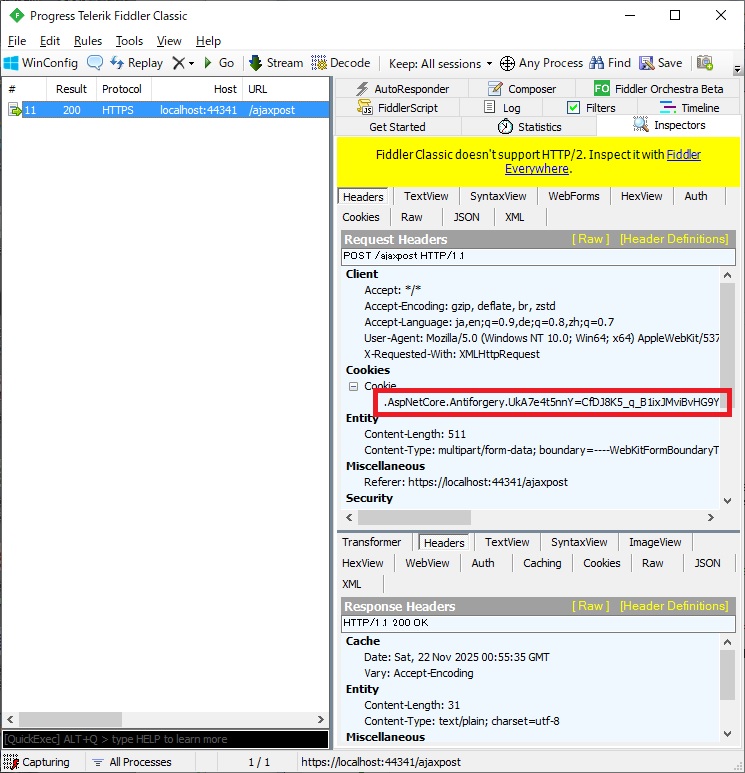Click the Remove X toolbar icon
The image size is (745, 773).
pos(178,63)
